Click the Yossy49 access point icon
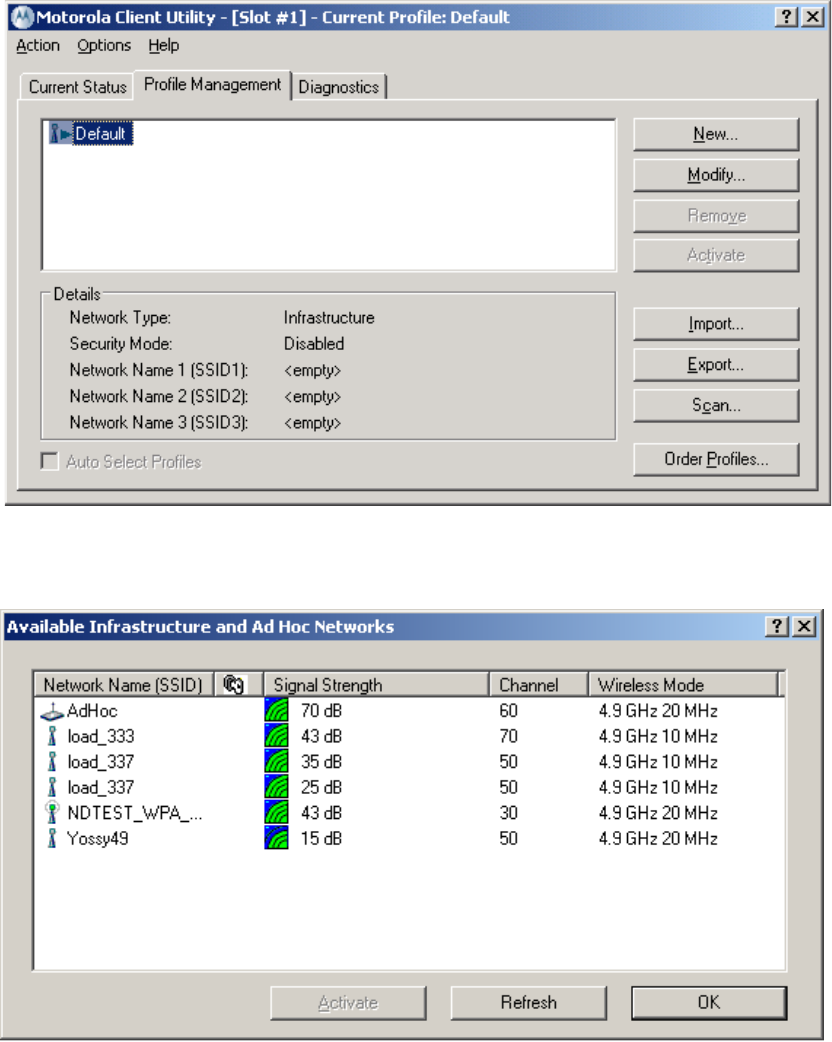The height and width of the screenshot is (1042, 832). (x=52, y=839)
